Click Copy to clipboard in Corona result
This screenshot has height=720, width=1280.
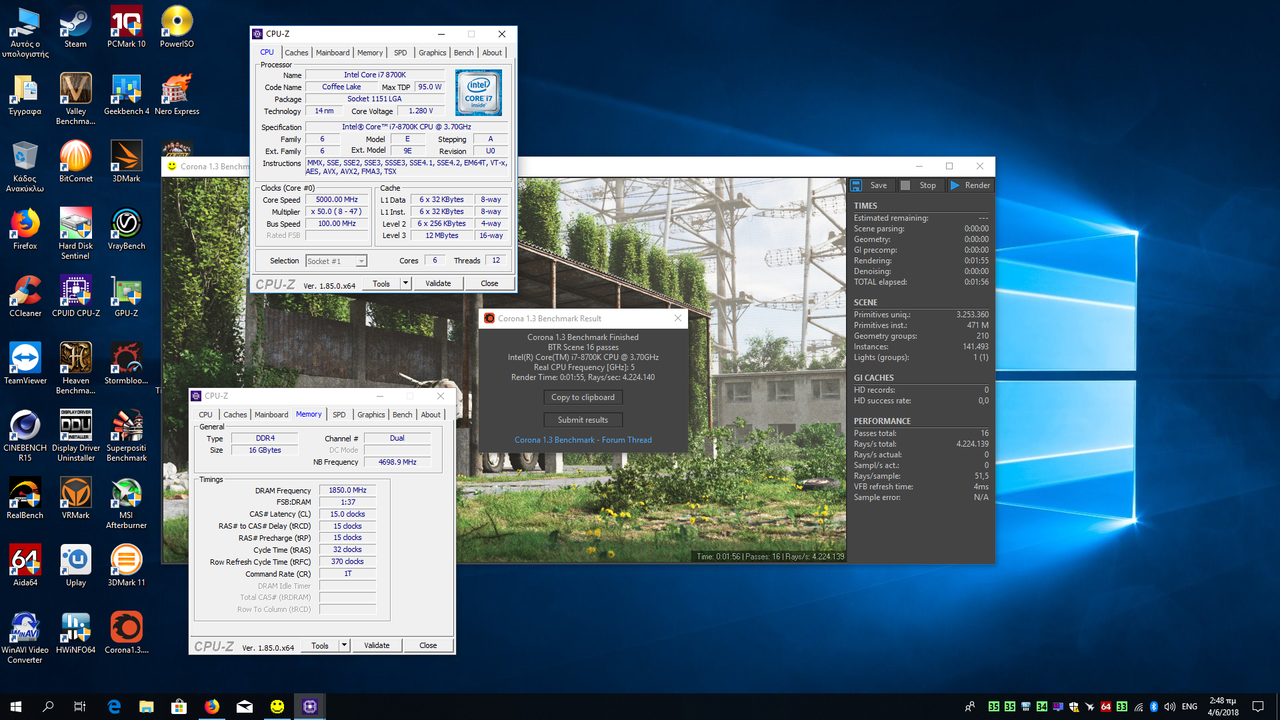point(583,397)
